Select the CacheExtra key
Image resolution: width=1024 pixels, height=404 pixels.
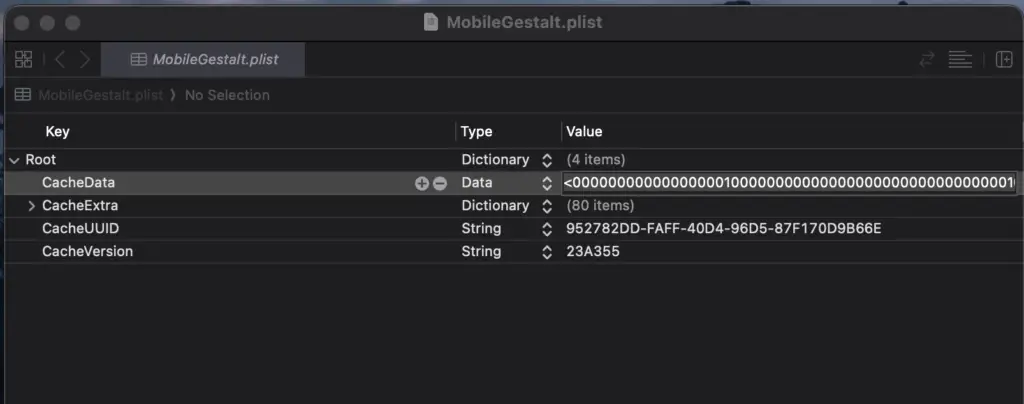80,206
